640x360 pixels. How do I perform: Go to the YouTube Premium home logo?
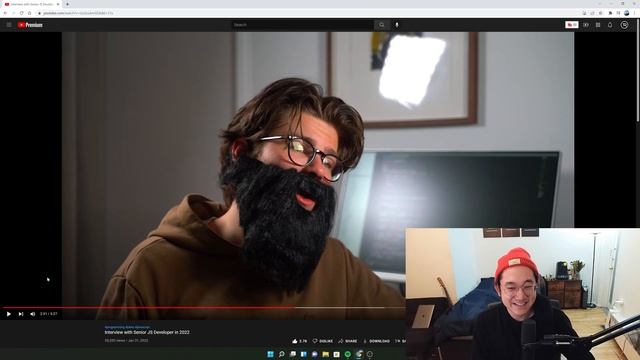click(30, 25)
